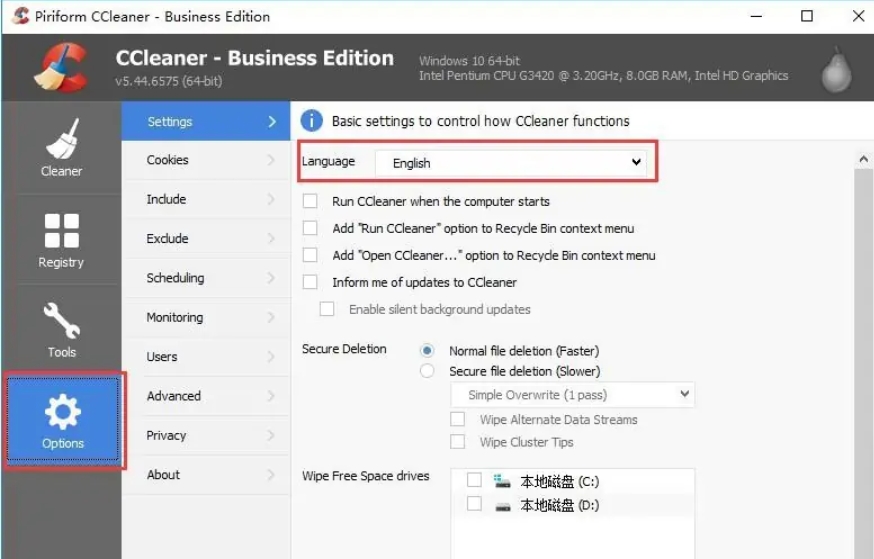Click the vertical scrollbar up arrow
This screenshot has width=874, height=559.
[x=863, y=160]
